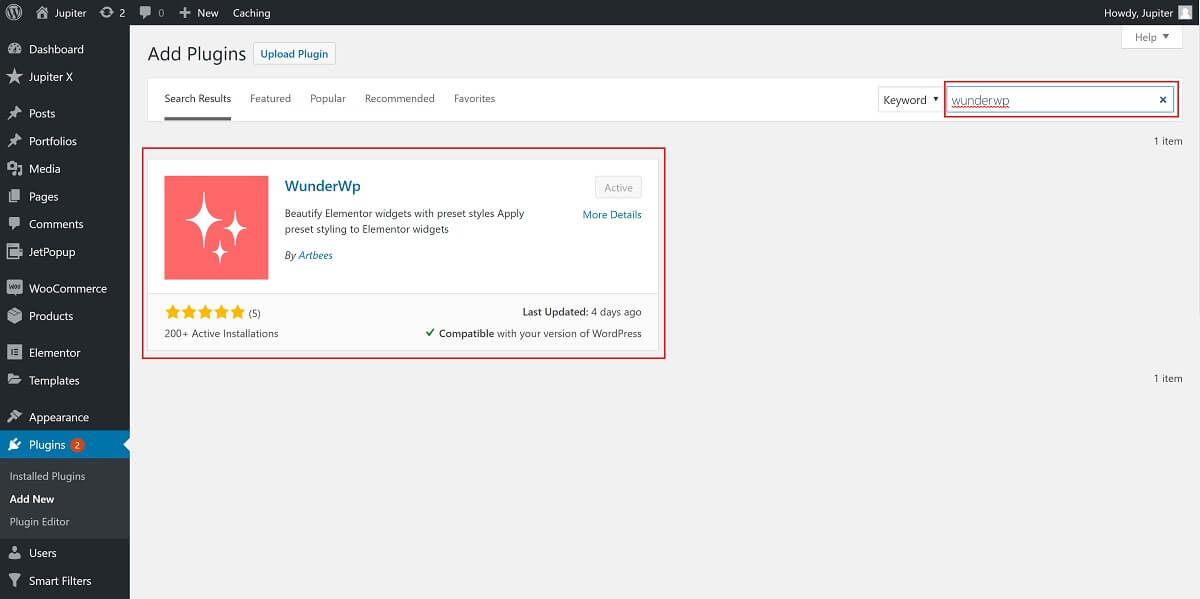Click the Users person icon
Screen dimensions: 1200x599
click(x=14, y=553)
